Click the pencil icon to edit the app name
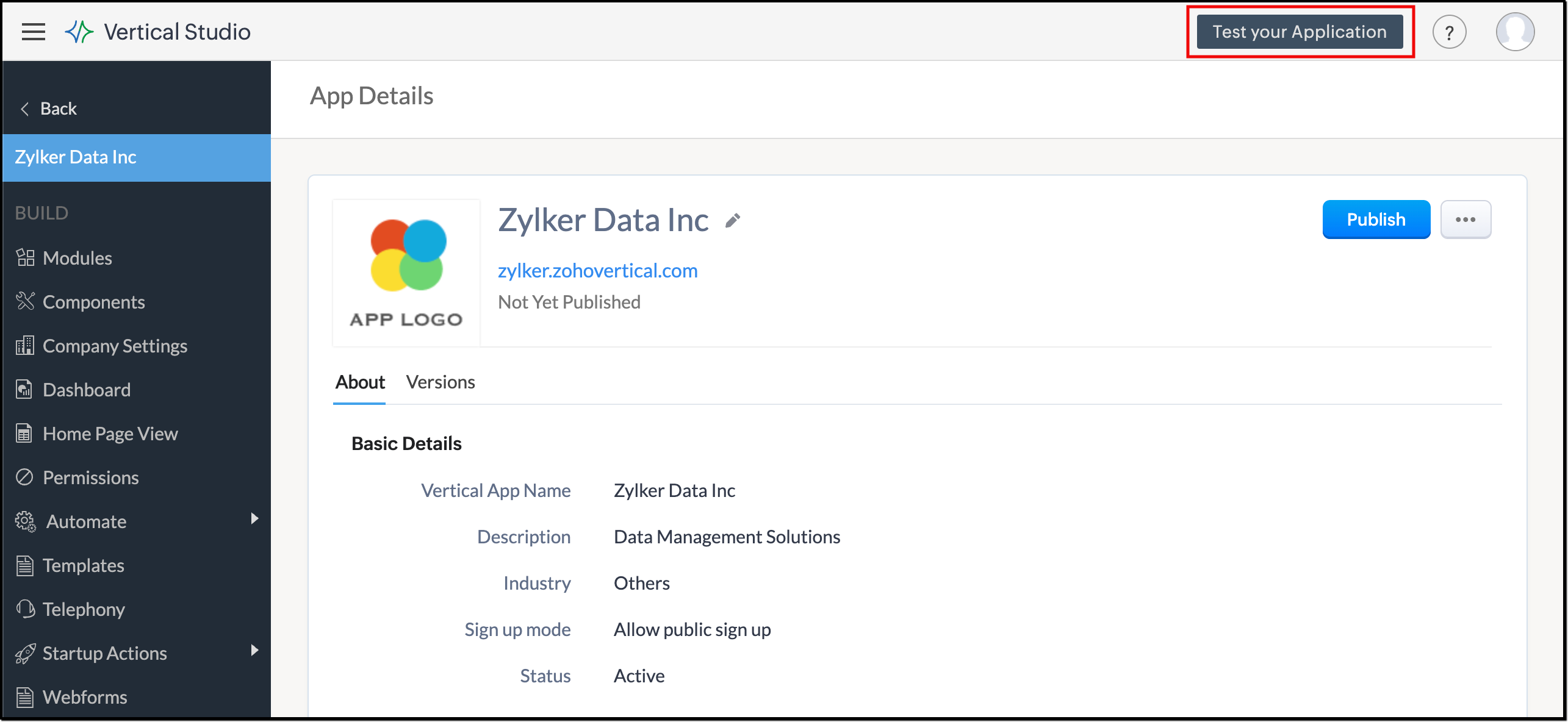 [x=733, y=221]
